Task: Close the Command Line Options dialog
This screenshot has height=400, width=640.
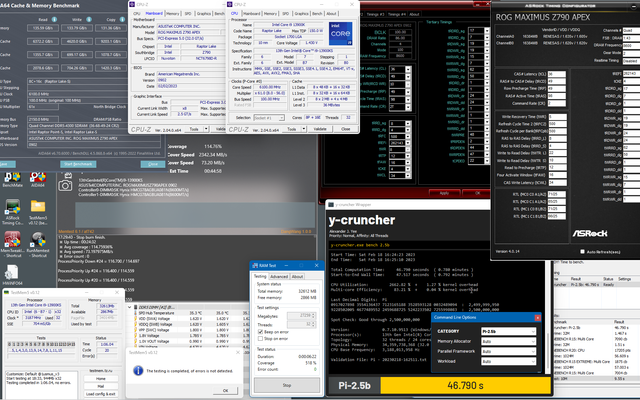Action: pos(538,318)
